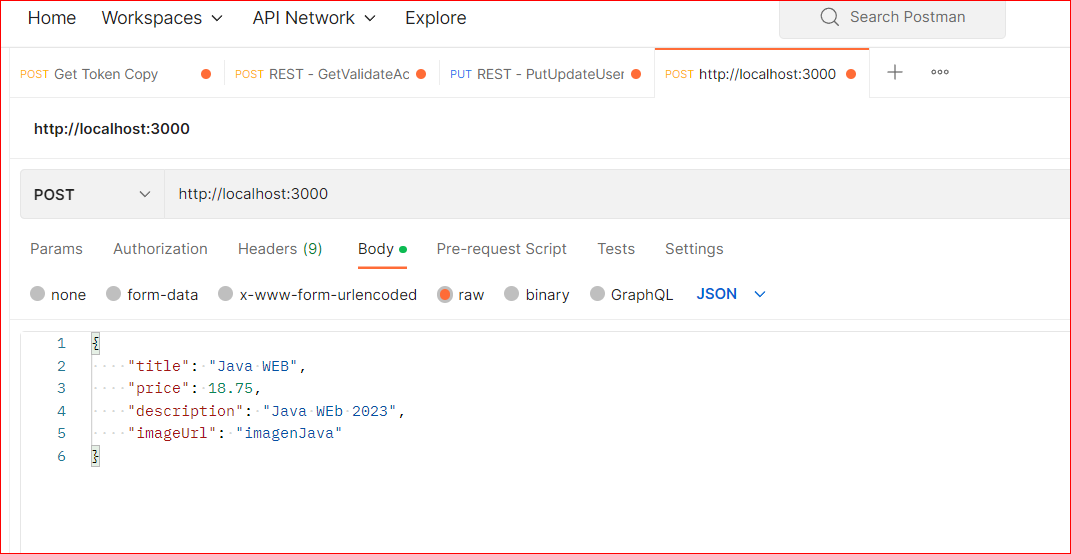Viewport: 1071px width, 554px height.
Task: Click the "title" key in body
Action: point(158,366)
